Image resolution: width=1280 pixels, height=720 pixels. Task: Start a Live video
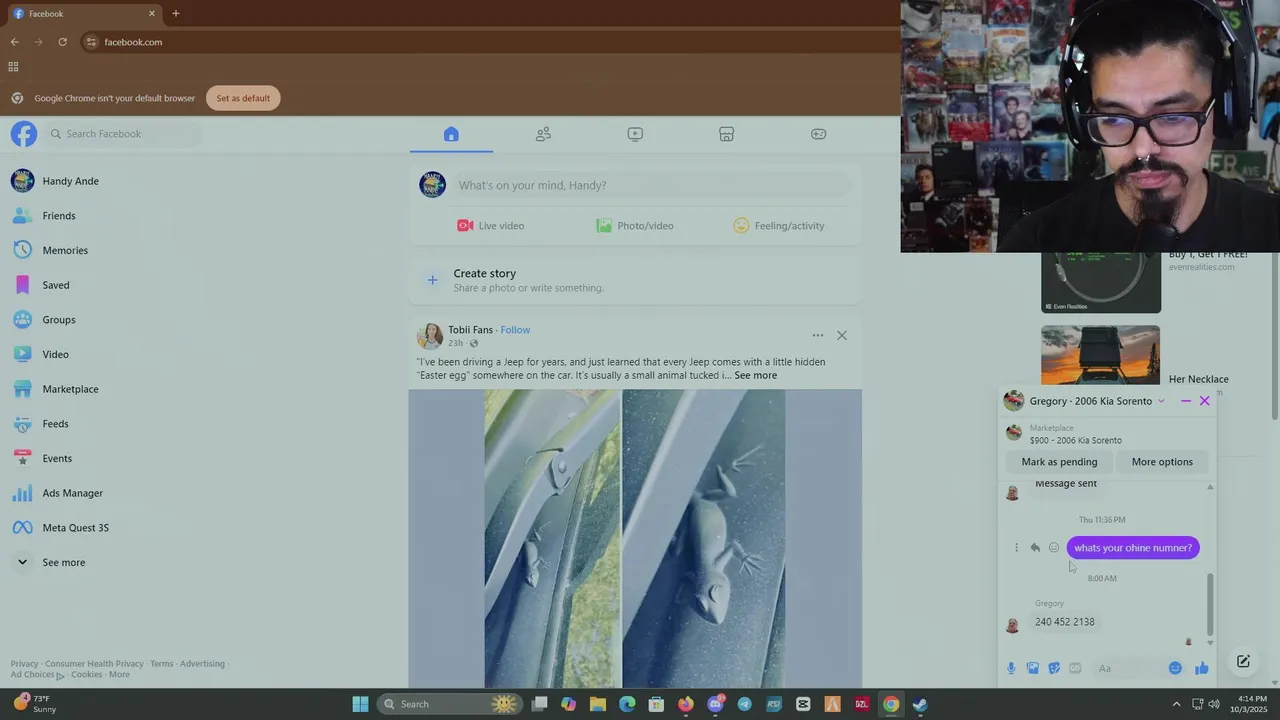[x=491, y=226]
